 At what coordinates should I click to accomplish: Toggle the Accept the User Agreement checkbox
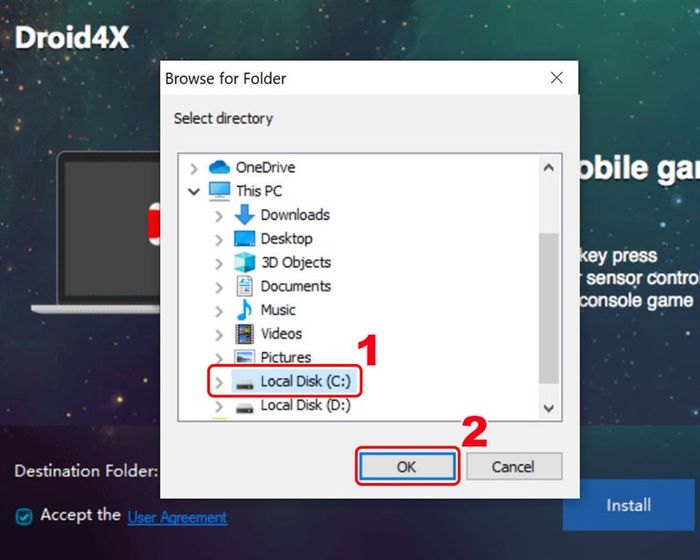pyautogui.click(x=24, y=517)
